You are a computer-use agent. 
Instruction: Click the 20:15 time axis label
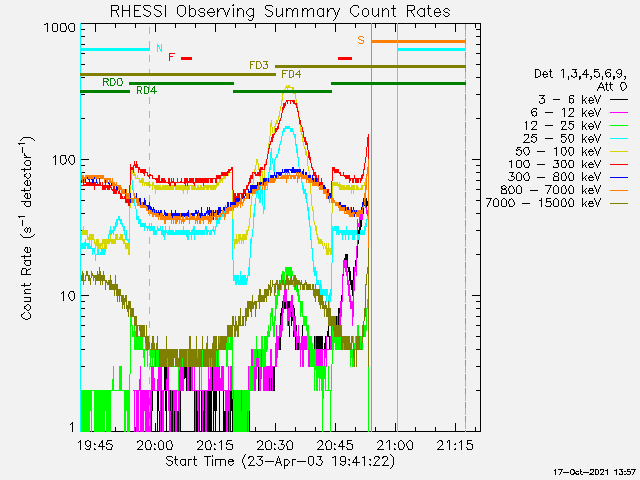point(215,445)
